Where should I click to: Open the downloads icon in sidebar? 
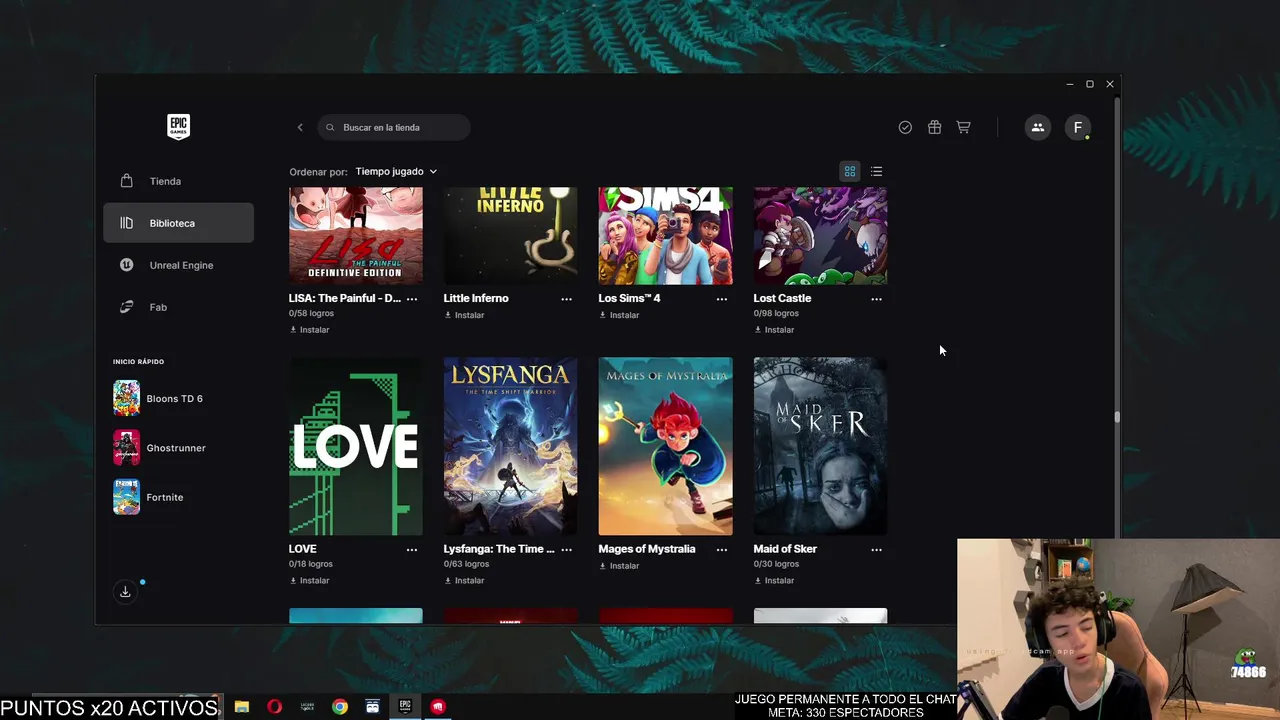125,592
